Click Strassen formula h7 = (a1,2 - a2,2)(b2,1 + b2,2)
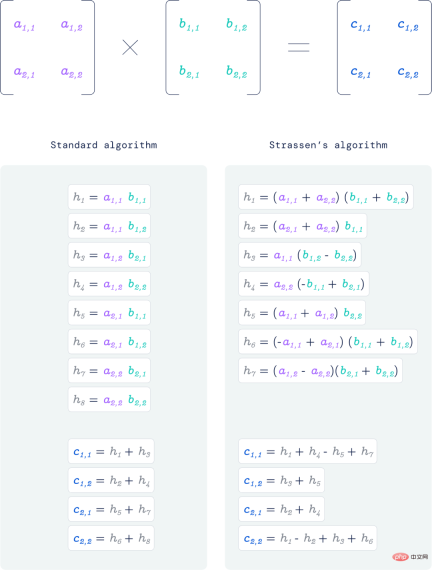The image size is (432, 570). pos(320,370)
